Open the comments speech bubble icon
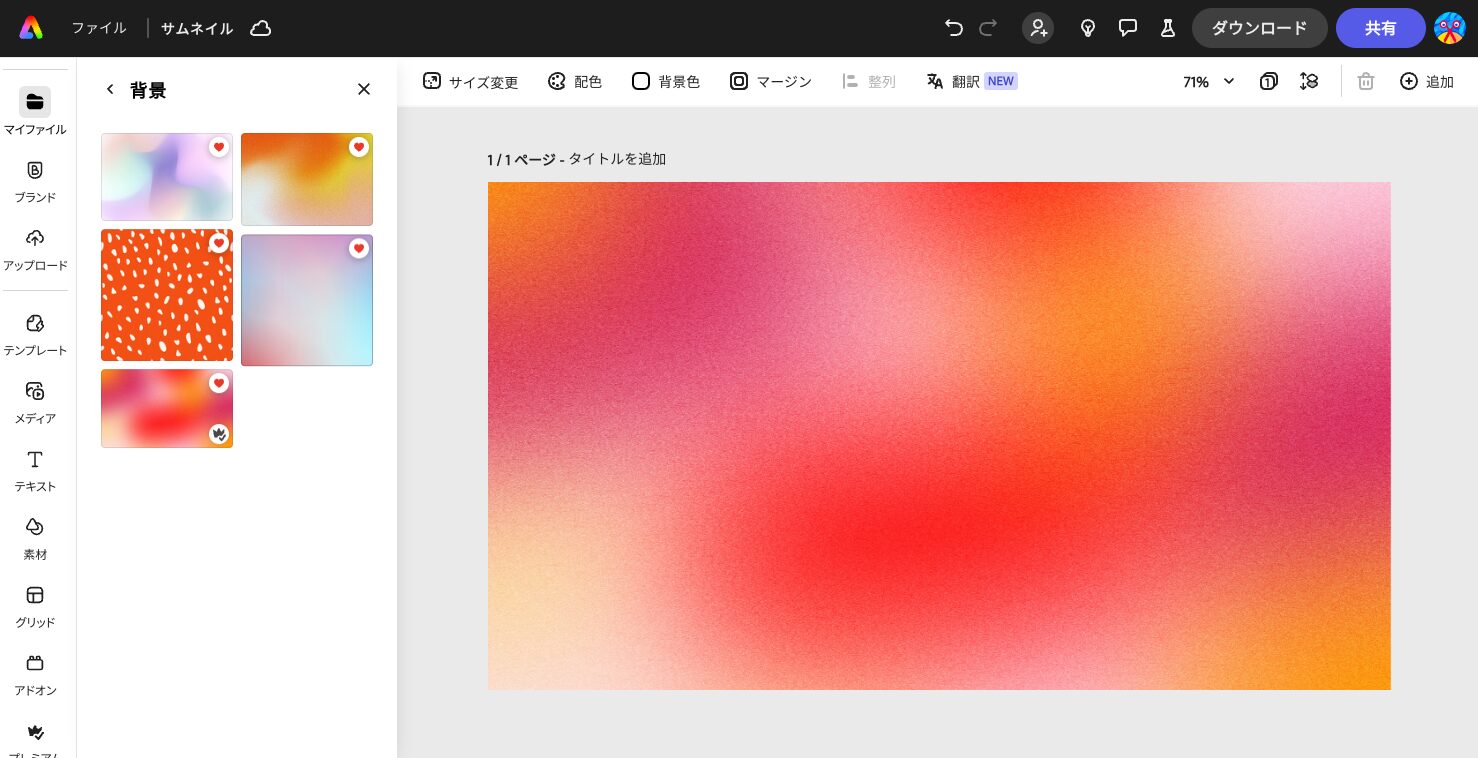This screenshot has height=758, width=1478. 1128,28
